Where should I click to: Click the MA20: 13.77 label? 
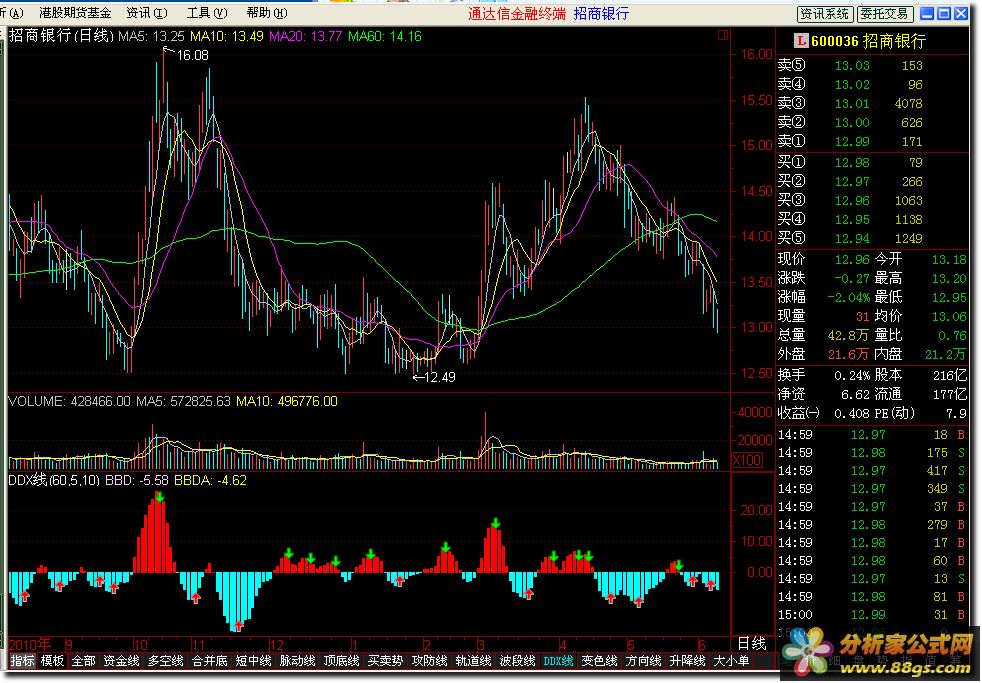[x=306, y=36]
